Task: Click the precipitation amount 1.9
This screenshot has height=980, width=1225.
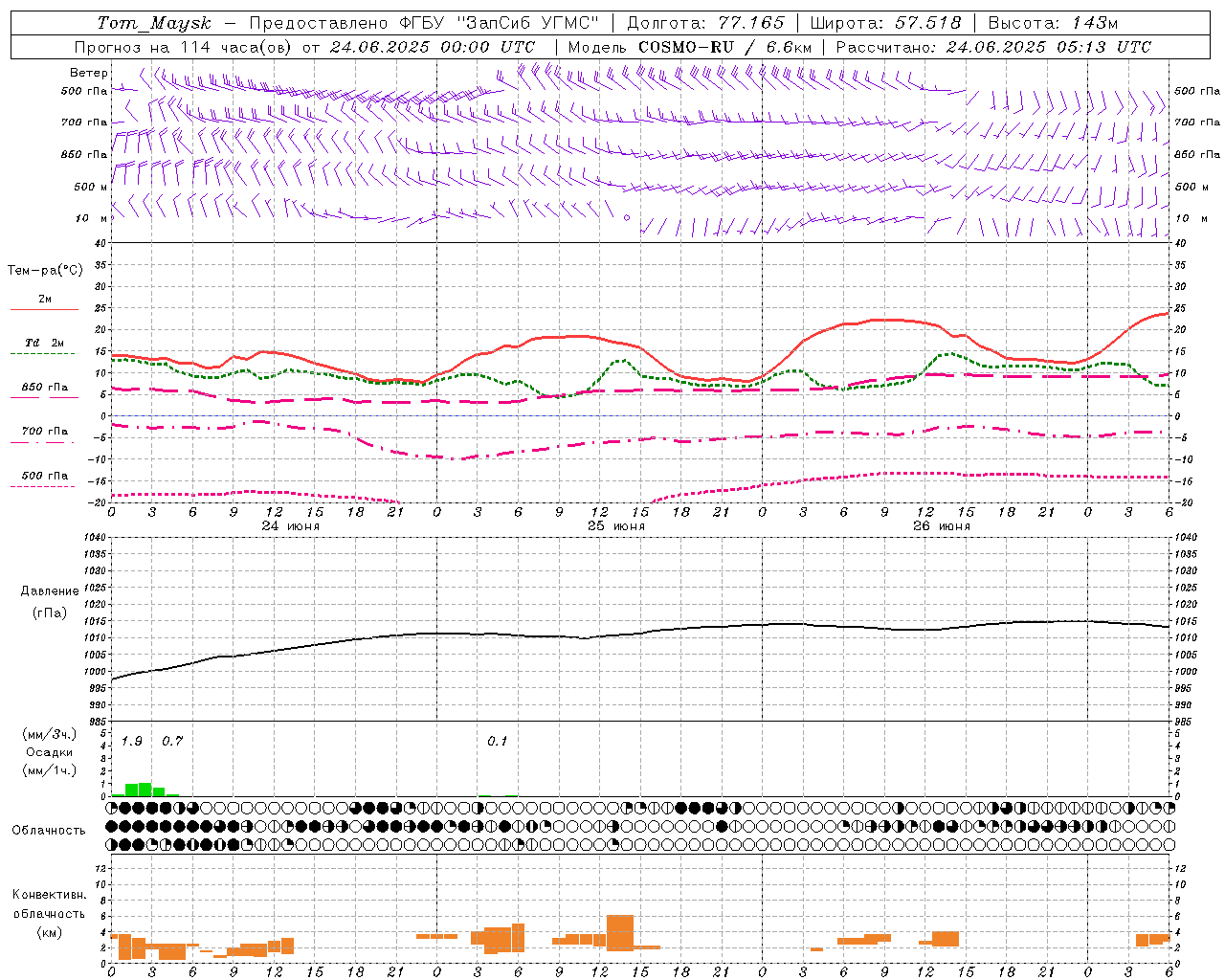Action: click(132, 742)
